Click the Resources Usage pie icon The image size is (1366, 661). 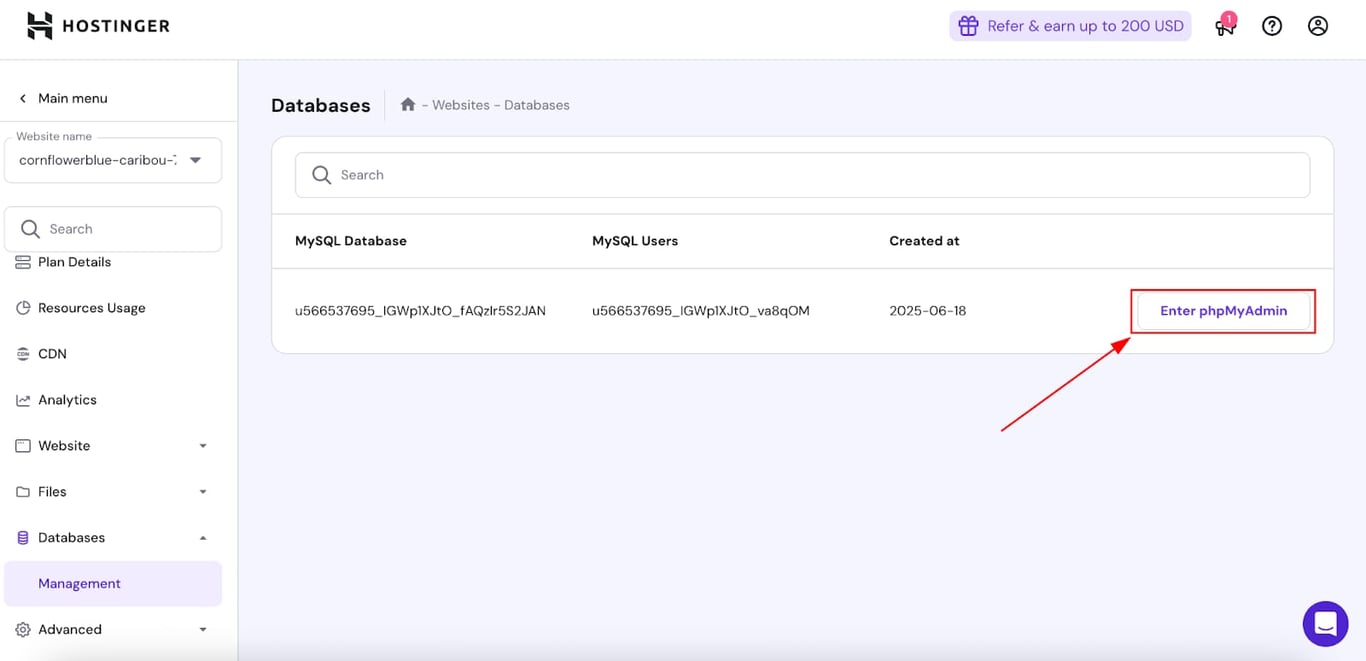click(x=23, y=308)
